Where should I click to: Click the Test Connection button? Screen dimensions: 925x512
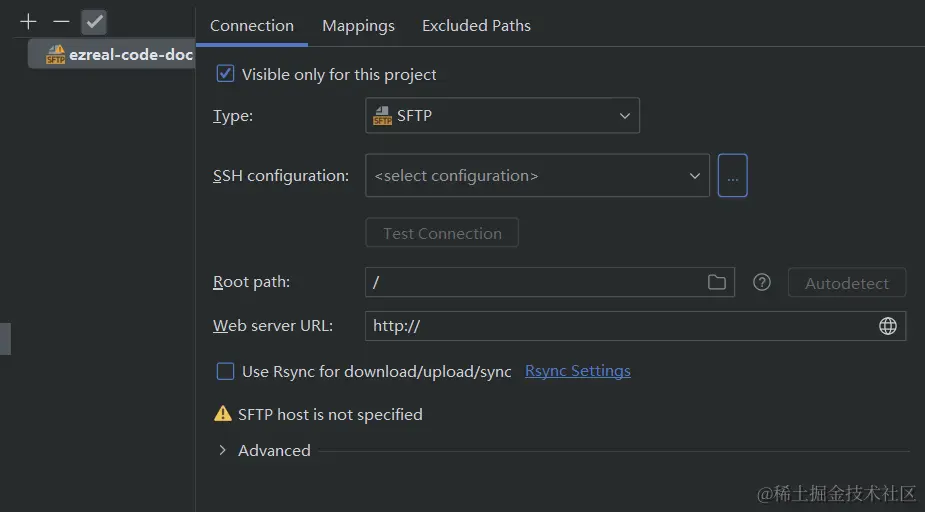[442, 233]
